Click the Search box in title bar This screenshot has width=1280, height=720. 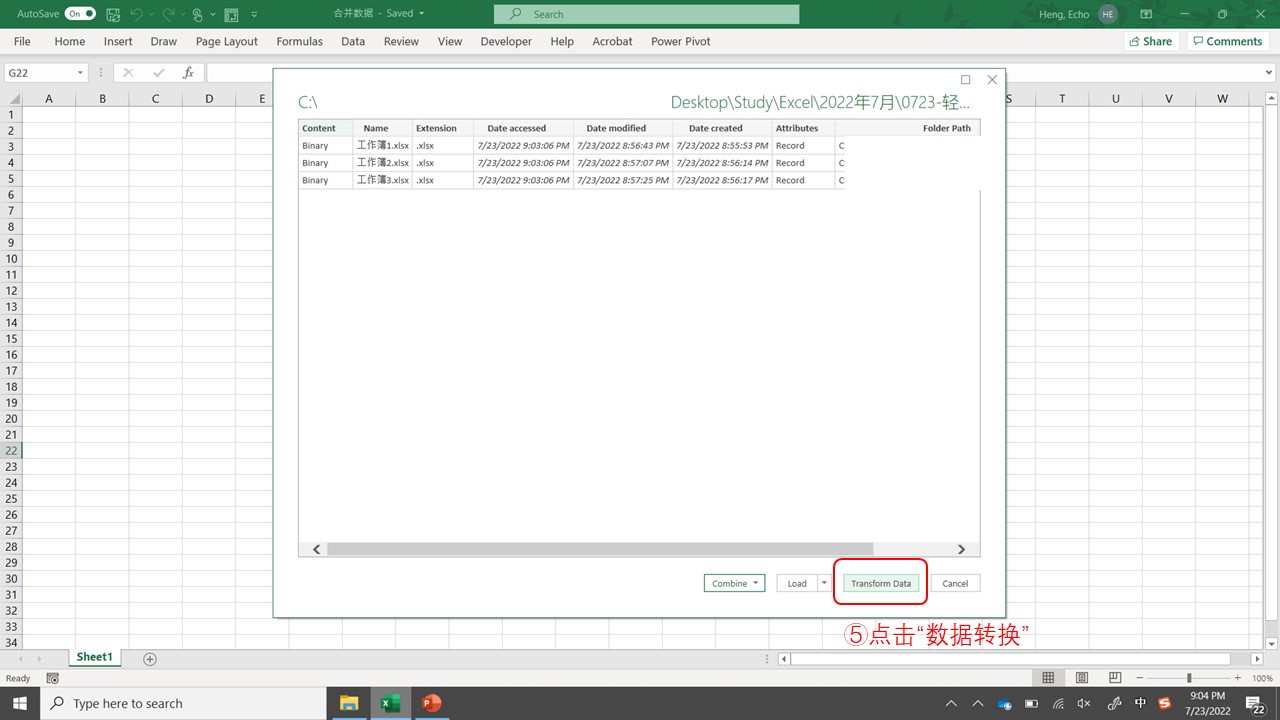(x=646, y=14)
